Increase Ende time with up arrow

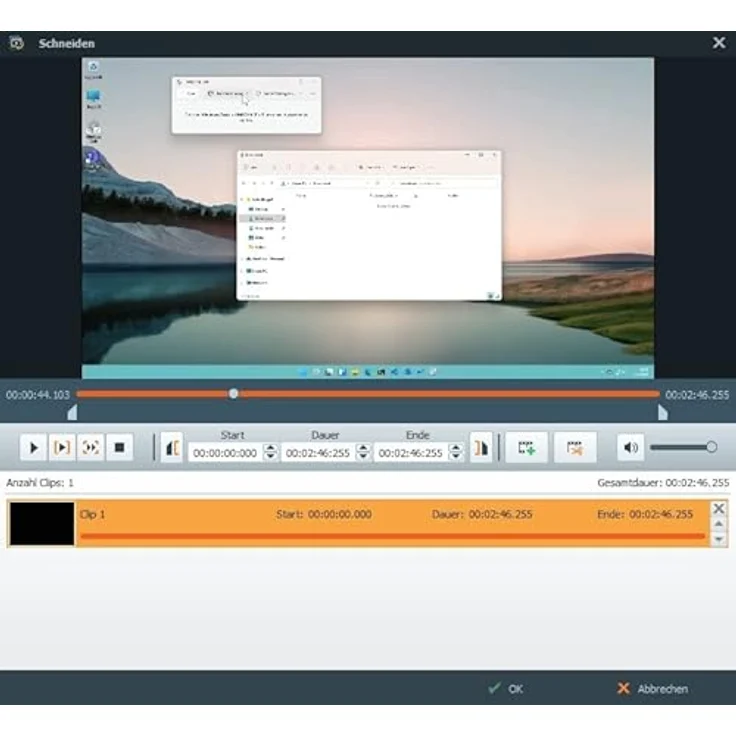point(455,448)
